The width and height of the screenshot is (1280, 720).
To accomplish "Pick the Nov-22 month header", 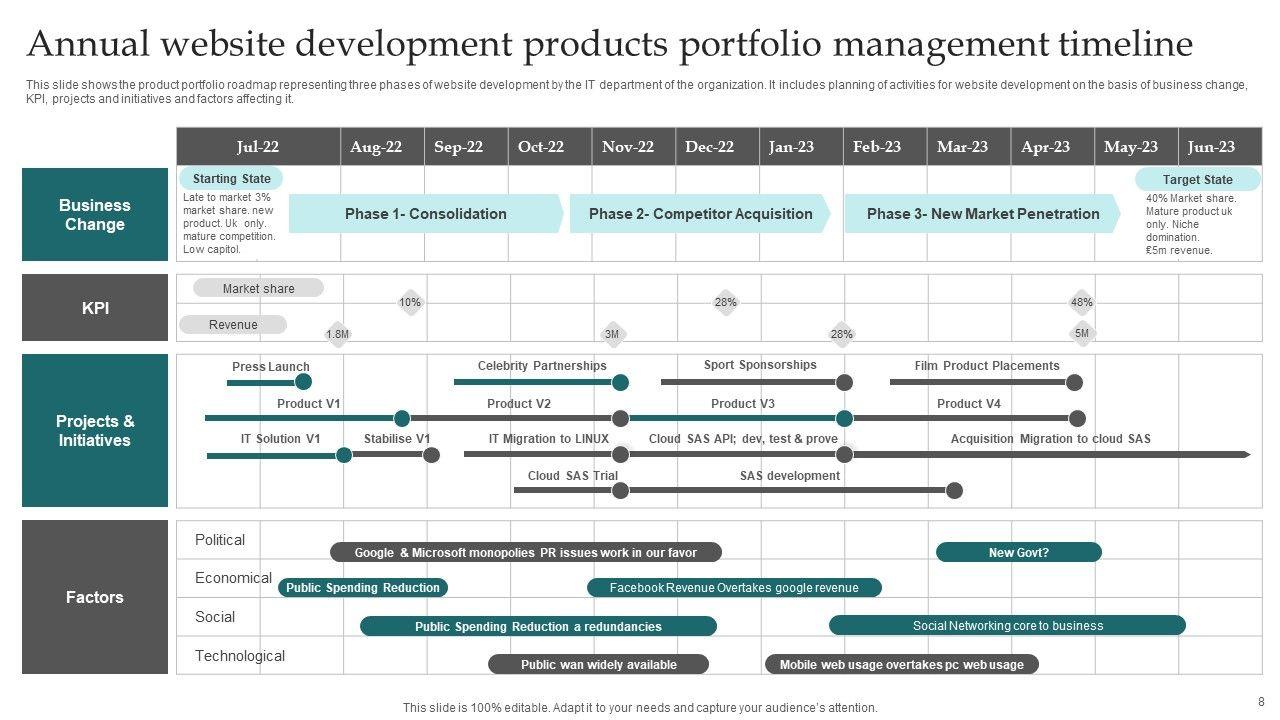I will pyautogui.click(x=634, y=147).
